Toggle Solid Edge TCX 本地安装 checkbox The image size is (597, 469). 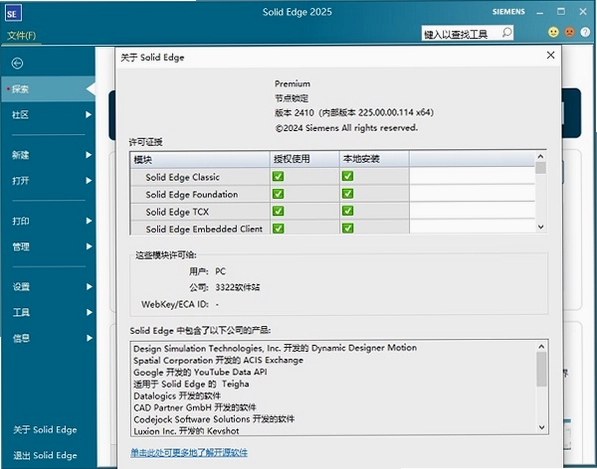[x=347, y=211]
